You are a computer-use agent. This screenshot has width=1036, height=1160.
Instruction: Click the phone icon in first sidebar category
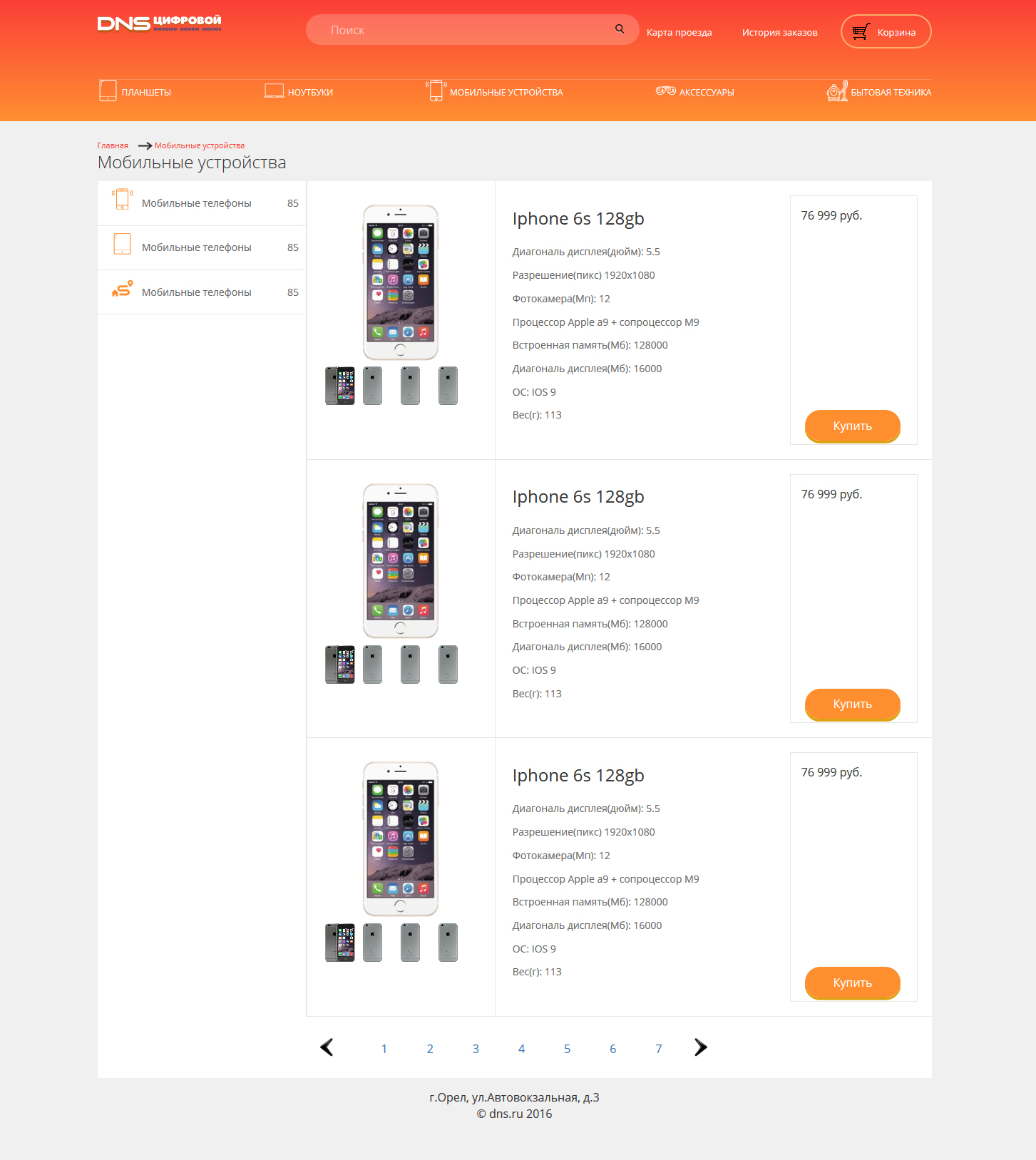point(123,199)
